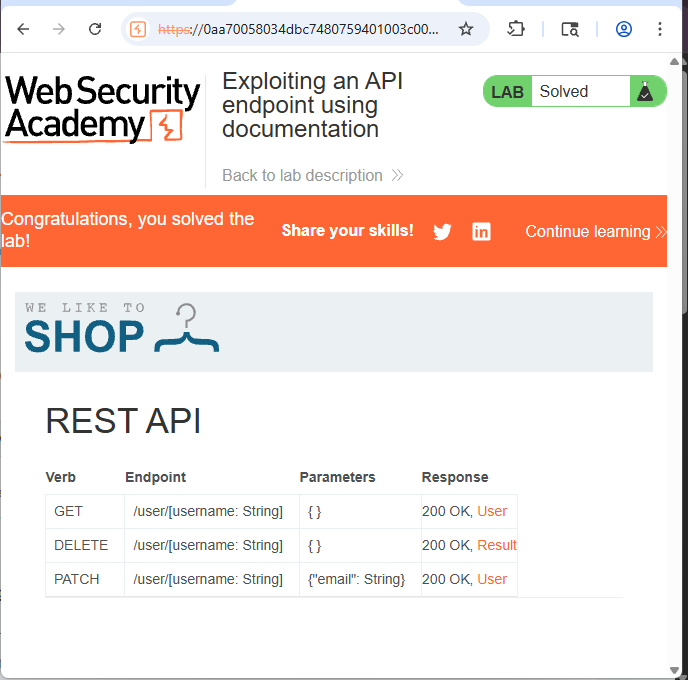Click the Parameters column header
The height and width of the screenshot is (680, 688).
pyautogui.click(x=337, y=477)
